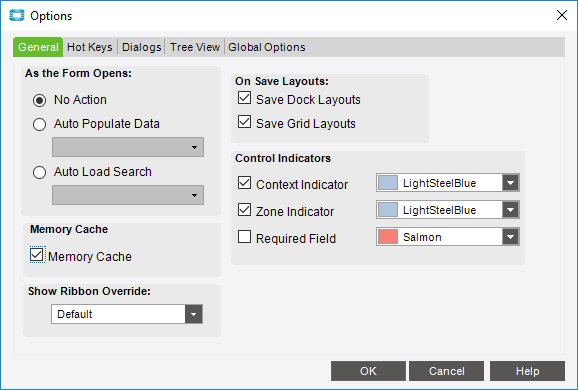Viewport: 578px width, 390px height.
Task: Uncheck the Memory Cache checkbox
Action: 36,255
